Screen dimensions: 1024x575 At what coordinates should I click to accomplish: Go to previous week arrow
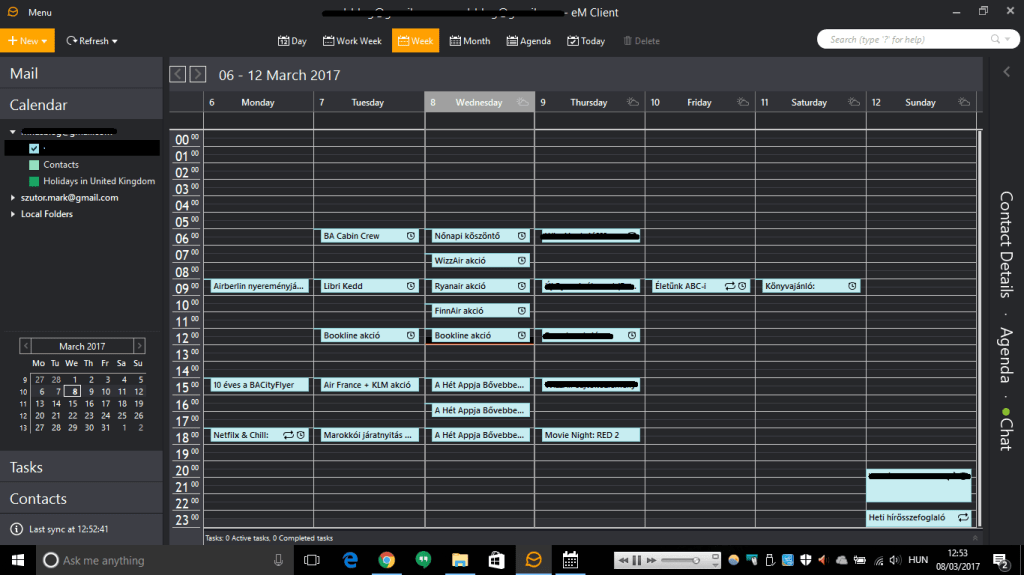pos(178,74)
